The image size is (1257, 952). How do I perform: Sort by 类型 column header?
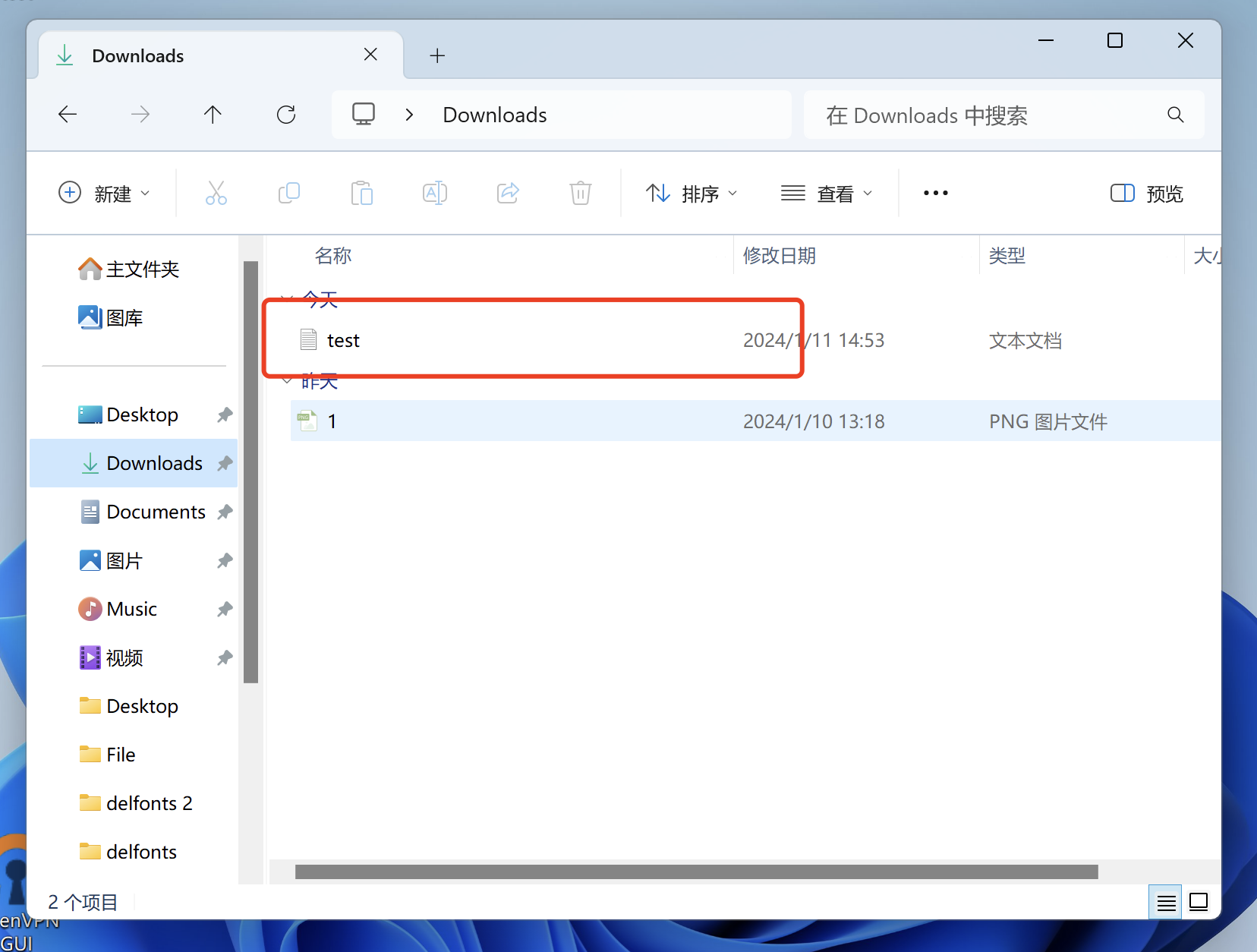coord(1007,256)
